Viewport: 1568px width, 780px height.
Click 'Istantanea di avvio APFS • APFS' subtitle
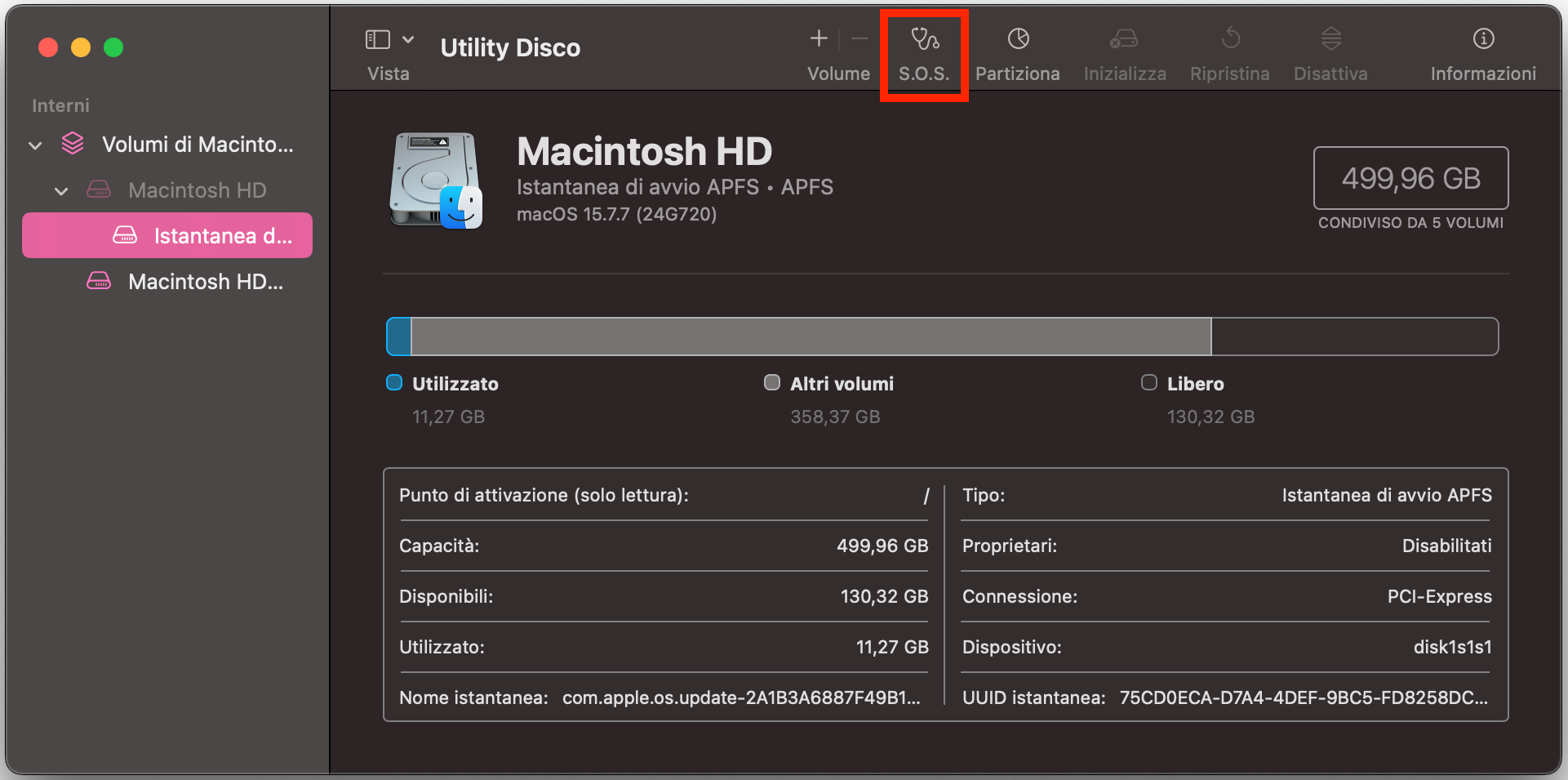click(x=675, y=187)
